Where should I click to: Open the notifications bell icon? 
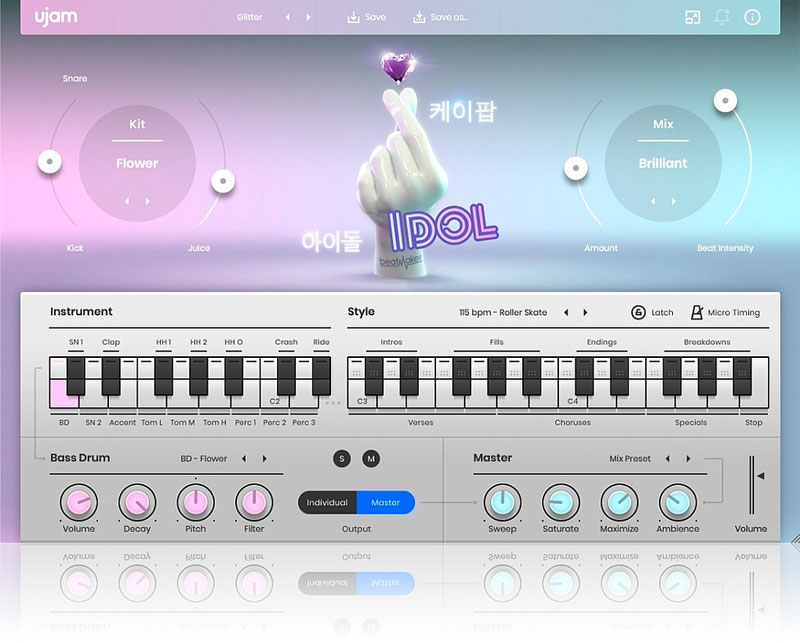tap(722, 17)
